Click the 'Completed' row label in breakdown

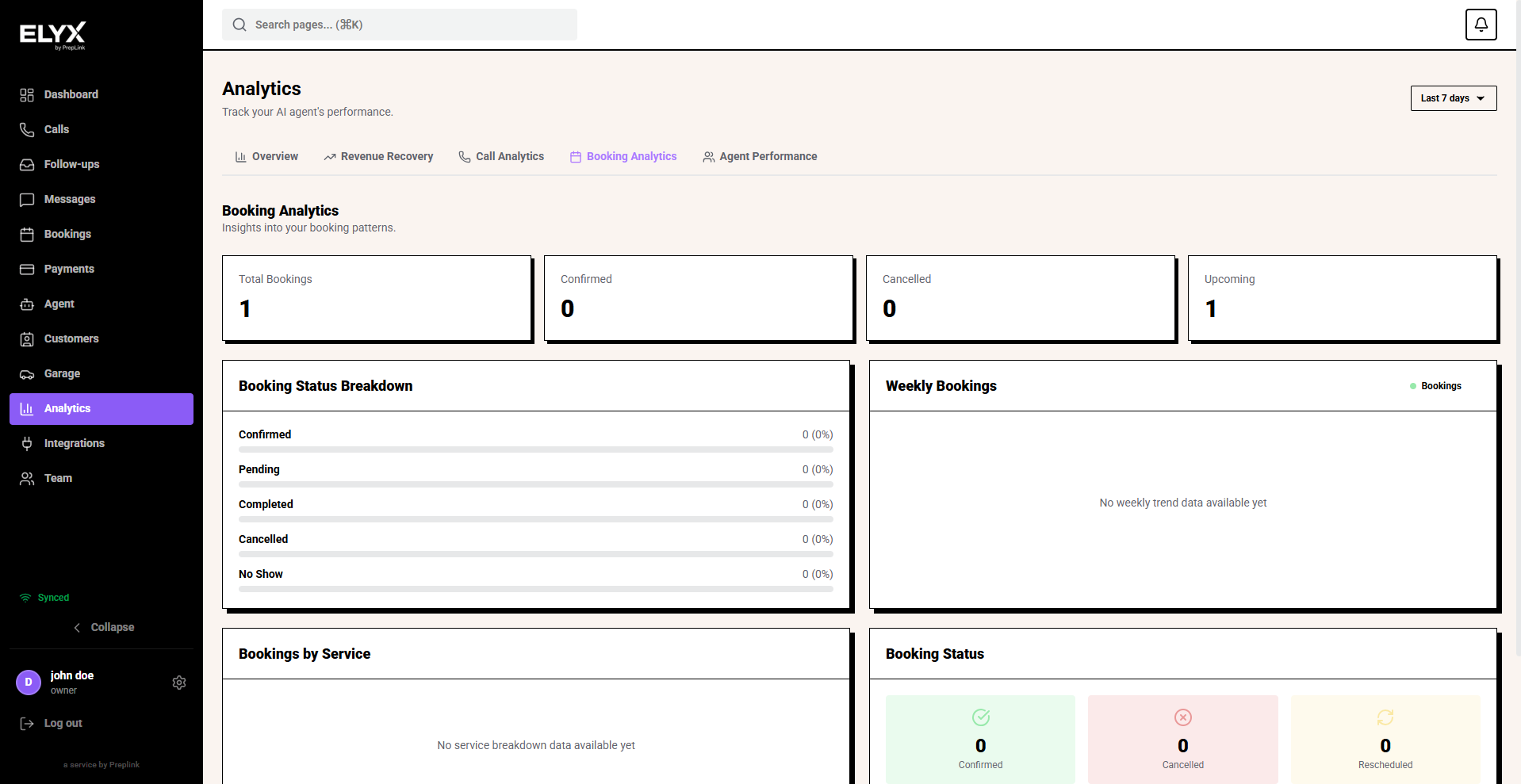[x=266, y=505]
